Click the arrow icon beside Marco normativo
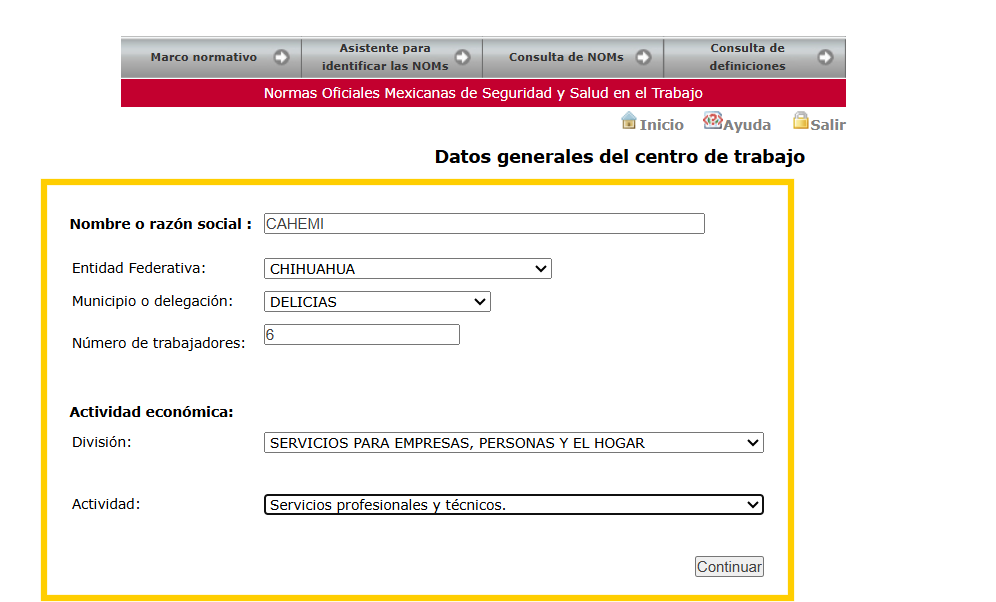The width and height of the screenshot is (996, 602). click(x=281, y=57)
